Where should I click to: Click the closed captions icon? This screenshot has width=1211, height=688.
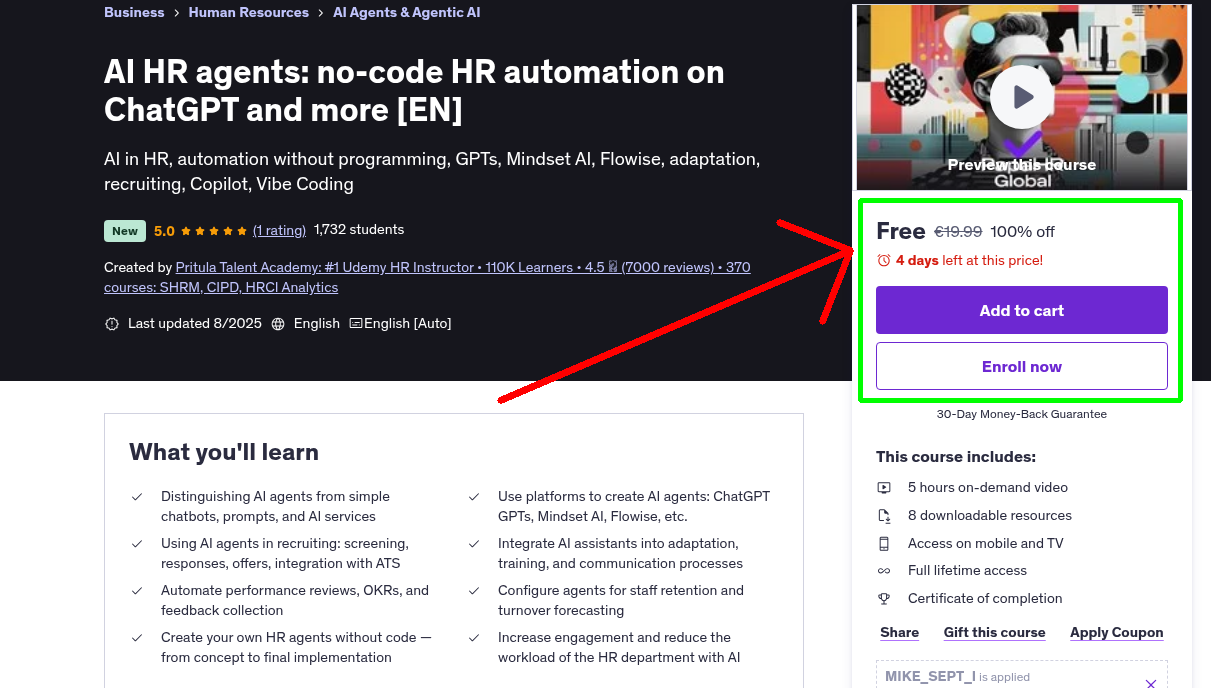click(x=355, y=324)
